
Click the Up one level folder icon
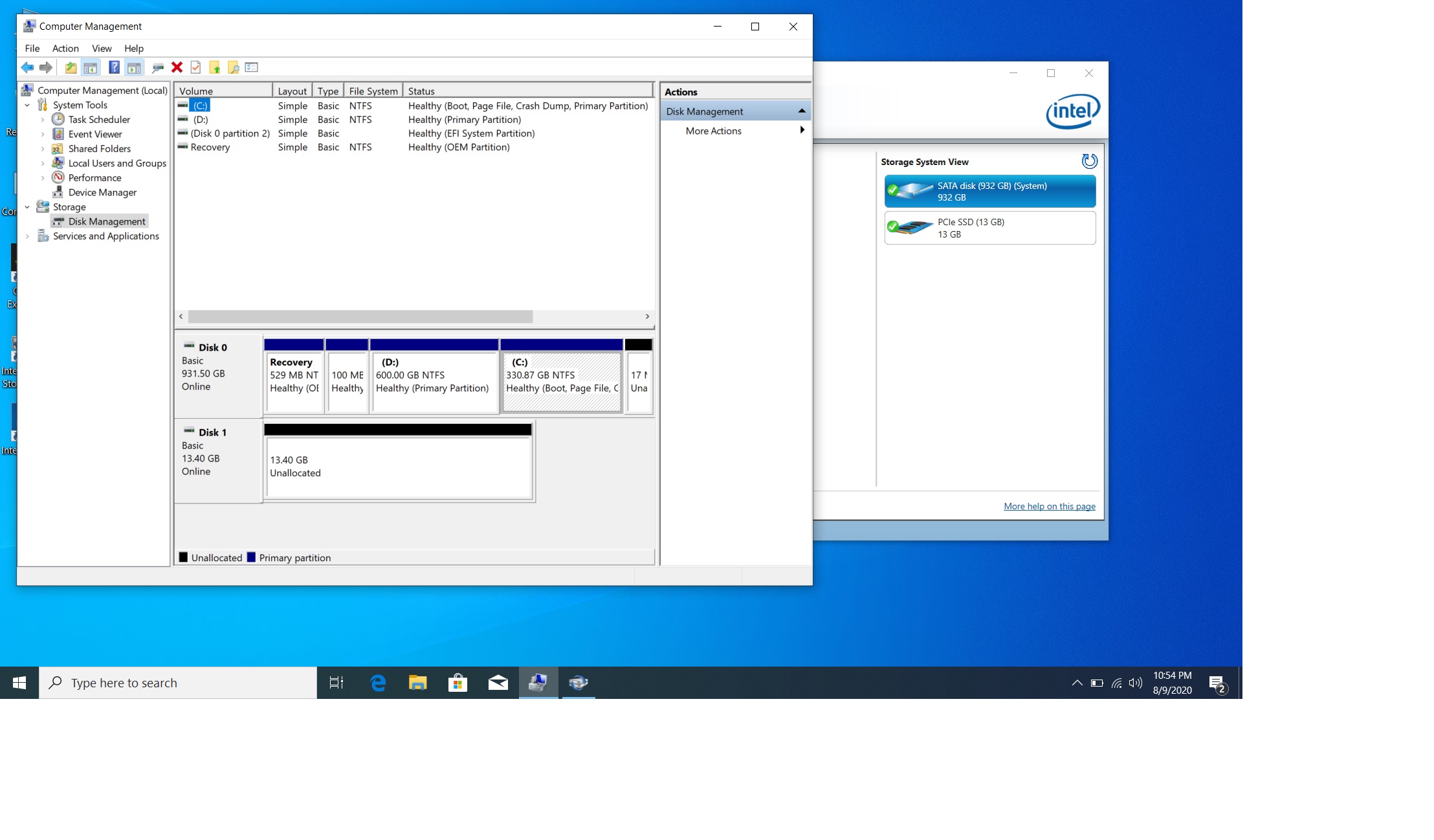tap(71, 67)
